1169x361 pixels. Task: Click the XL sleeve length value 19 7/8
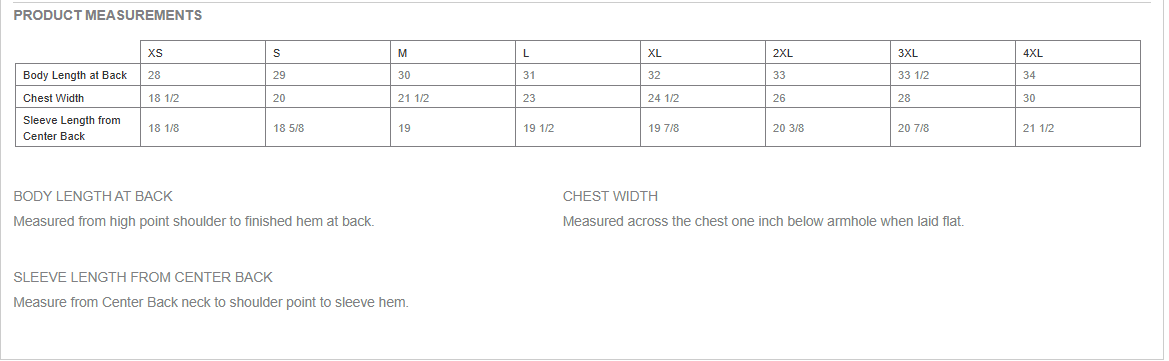pyautogui.click(x=664, y=128)
